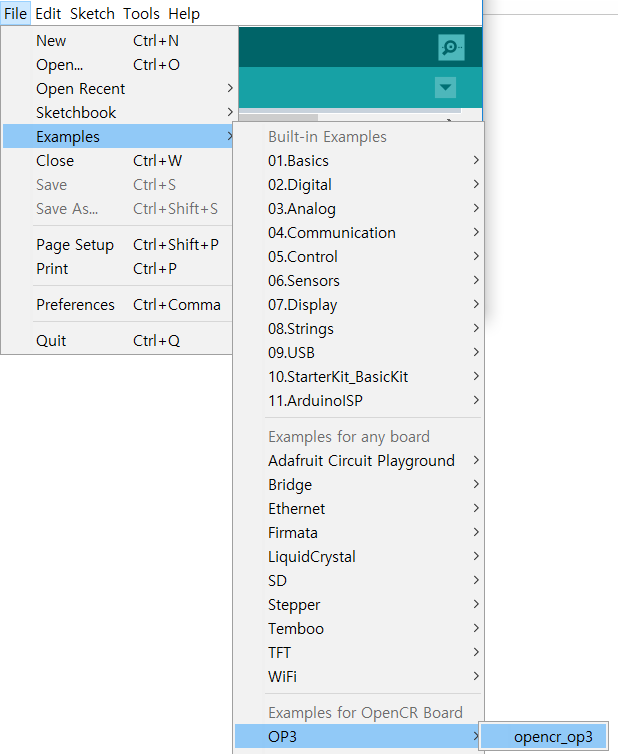618x754 pixels.
Task: Select the OP3 OpenCR examples entry
Action: (359, 737)
